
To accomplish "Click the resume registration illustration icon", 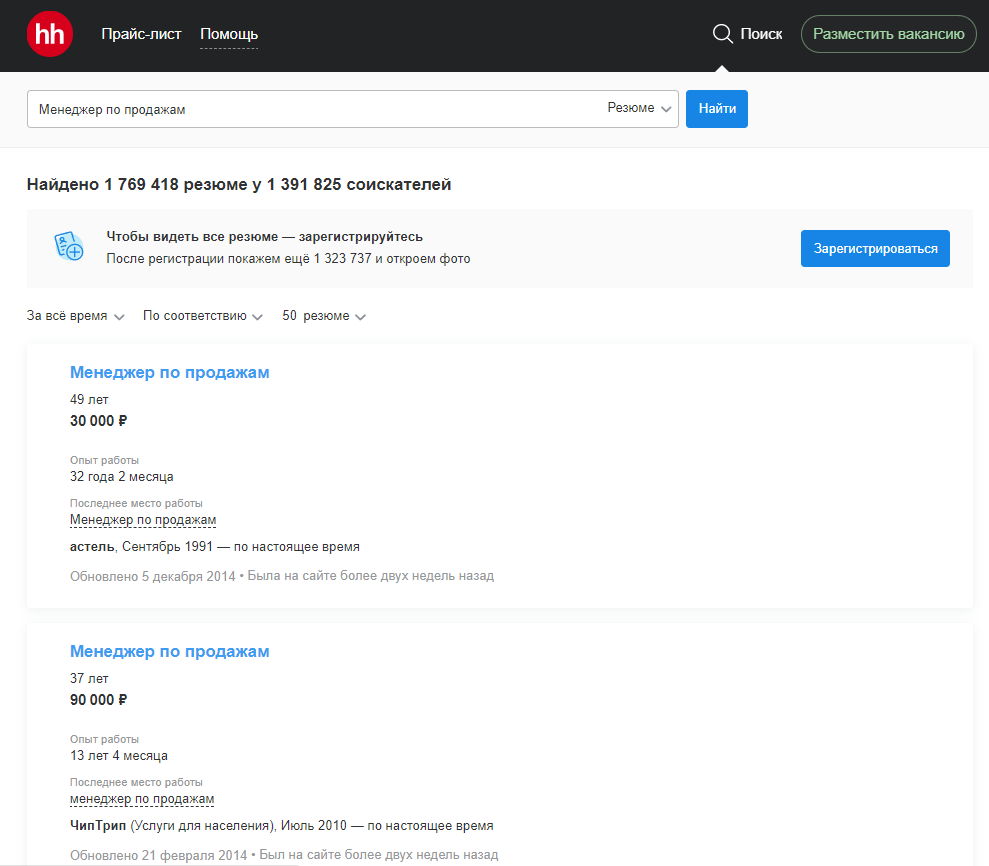I will tap(69, 246).
